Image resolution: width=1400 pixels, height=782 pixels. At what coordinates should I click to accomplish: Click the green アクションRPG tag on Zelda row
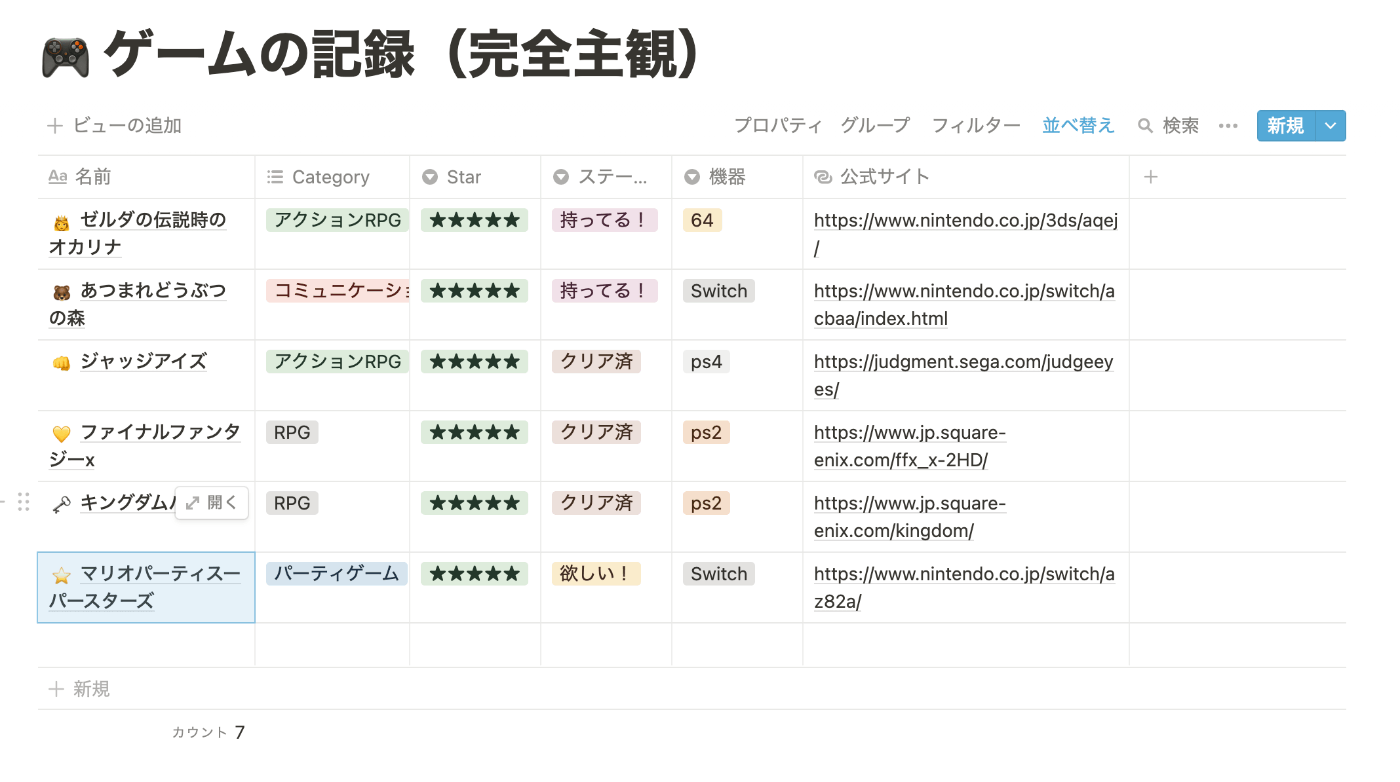click(337, 220)
